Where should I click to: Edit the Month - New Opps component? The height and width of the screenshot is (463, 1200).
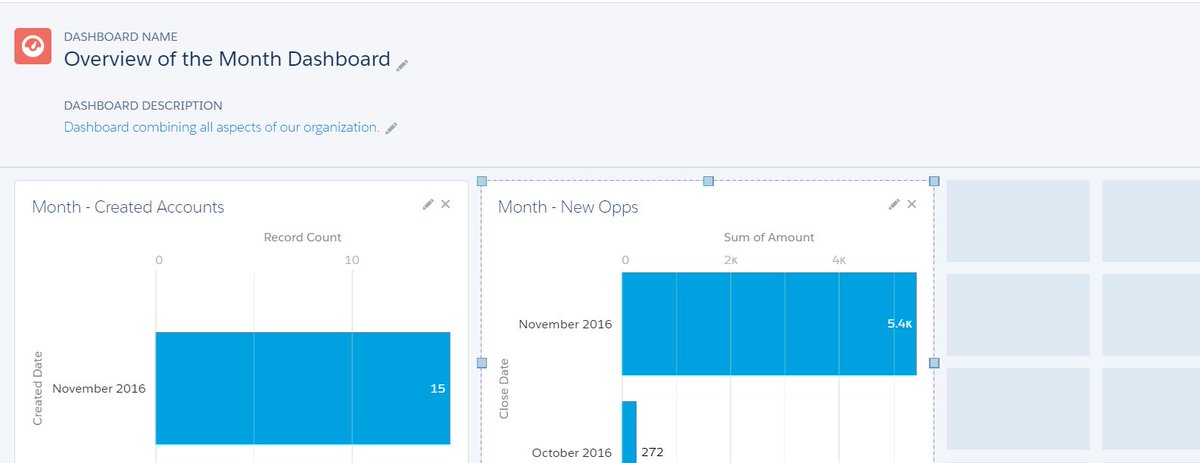click(894, 204)
